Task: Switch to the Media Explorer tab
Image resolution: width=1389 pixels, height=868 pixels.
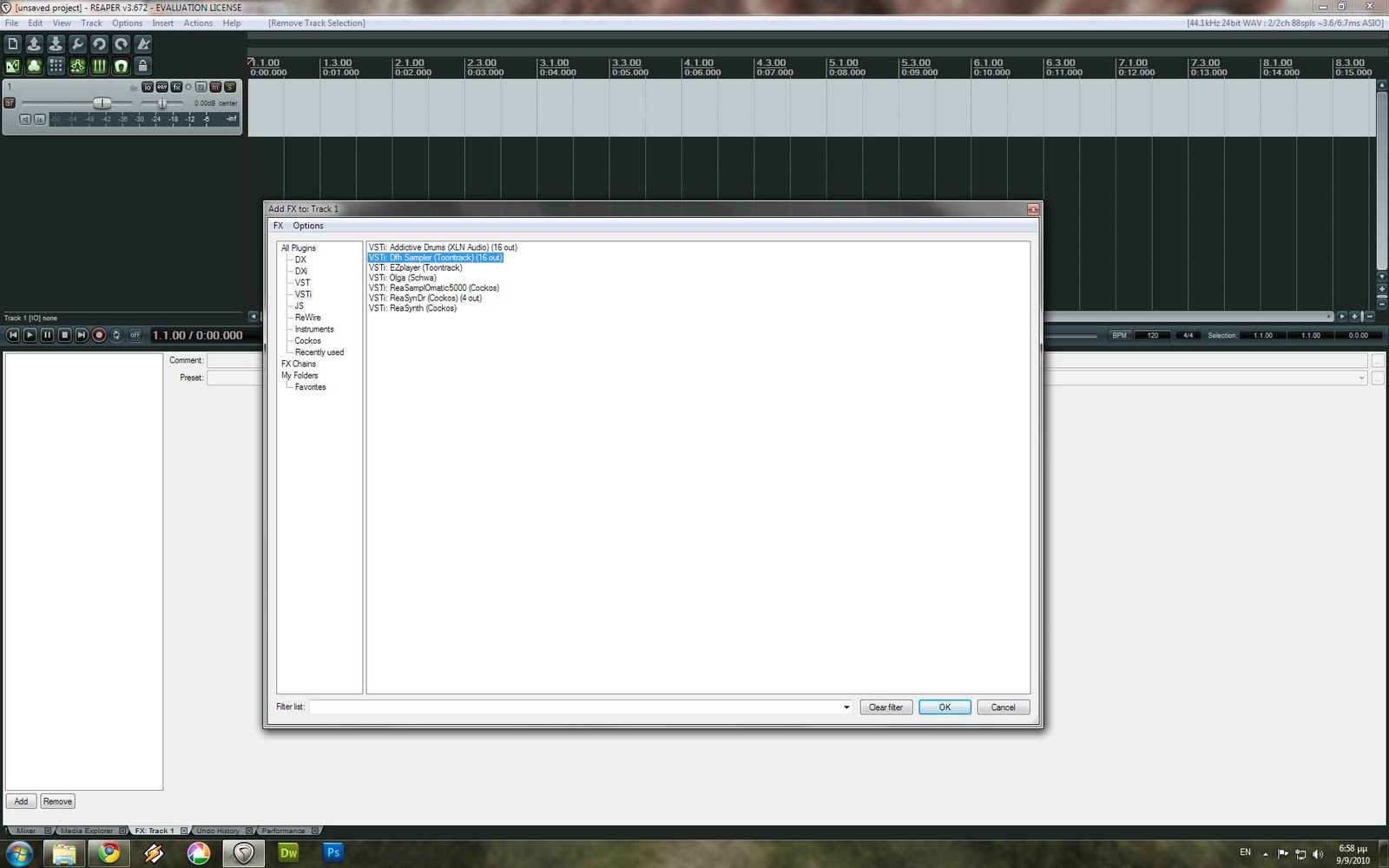Action: 87,831
